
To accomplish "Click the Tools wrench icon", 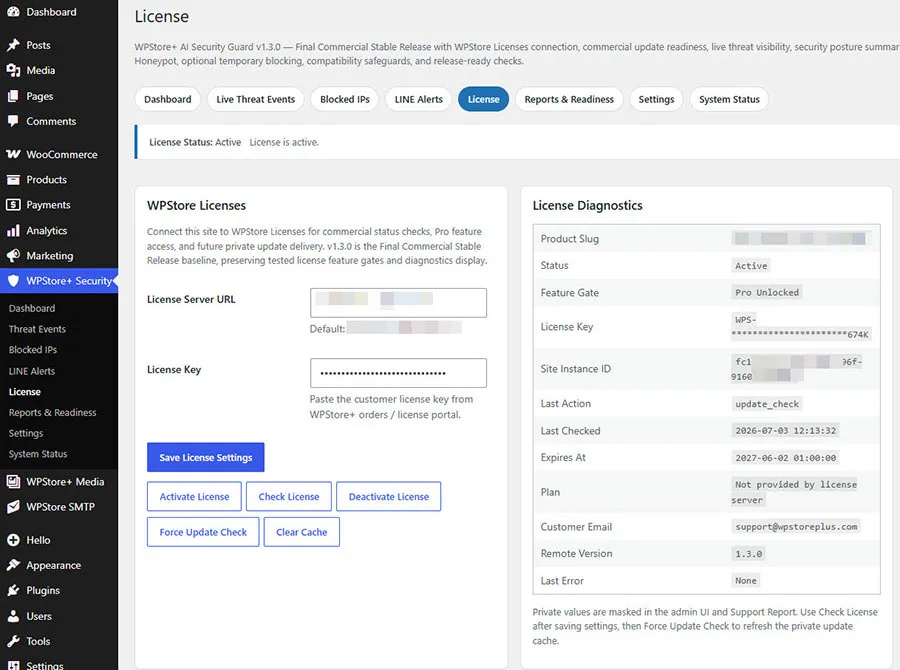I will (13, 641).
